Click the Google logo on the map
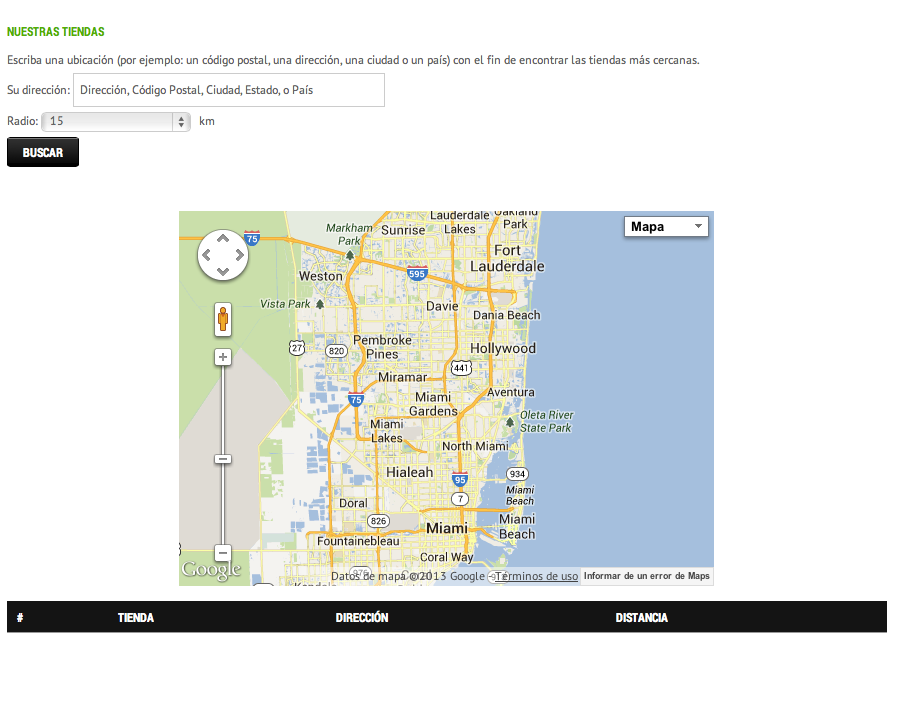Screen dimensions: 921x717 pyautogui.click(x=211, y=570)
